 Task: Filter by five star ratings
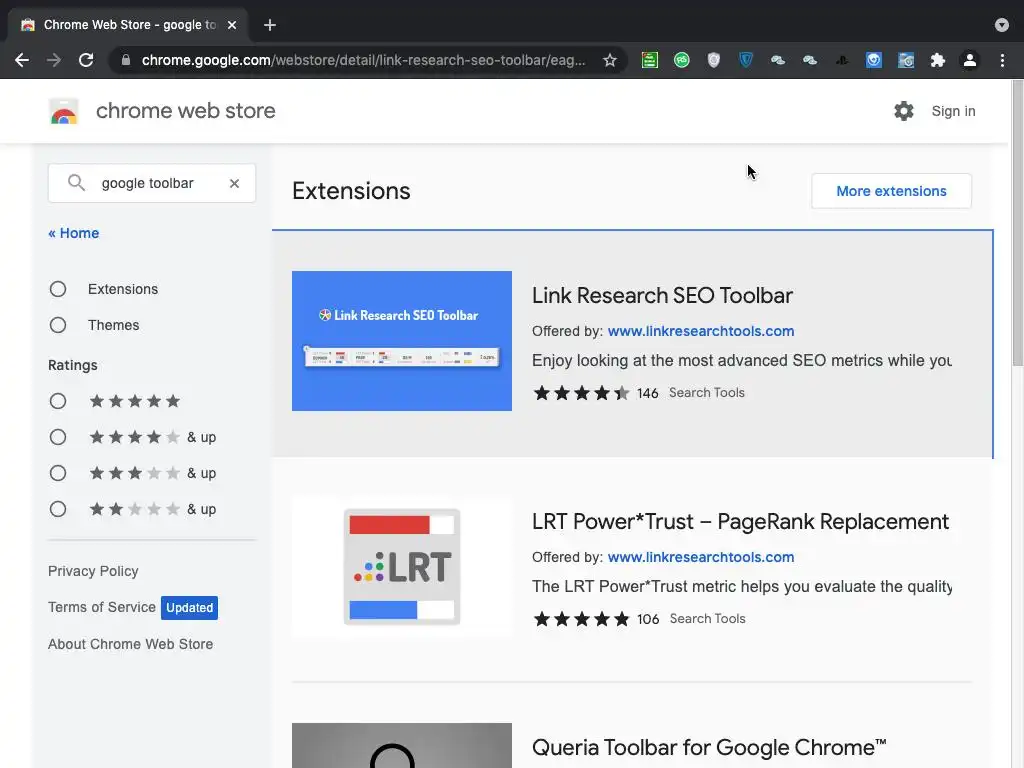(58, 401)
